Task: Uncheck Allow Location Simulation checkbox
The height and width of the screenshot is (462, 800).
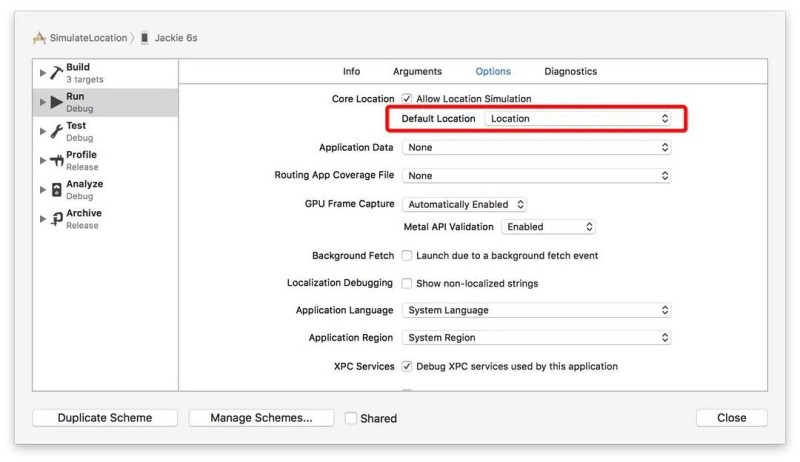Action: pos(407,98)
